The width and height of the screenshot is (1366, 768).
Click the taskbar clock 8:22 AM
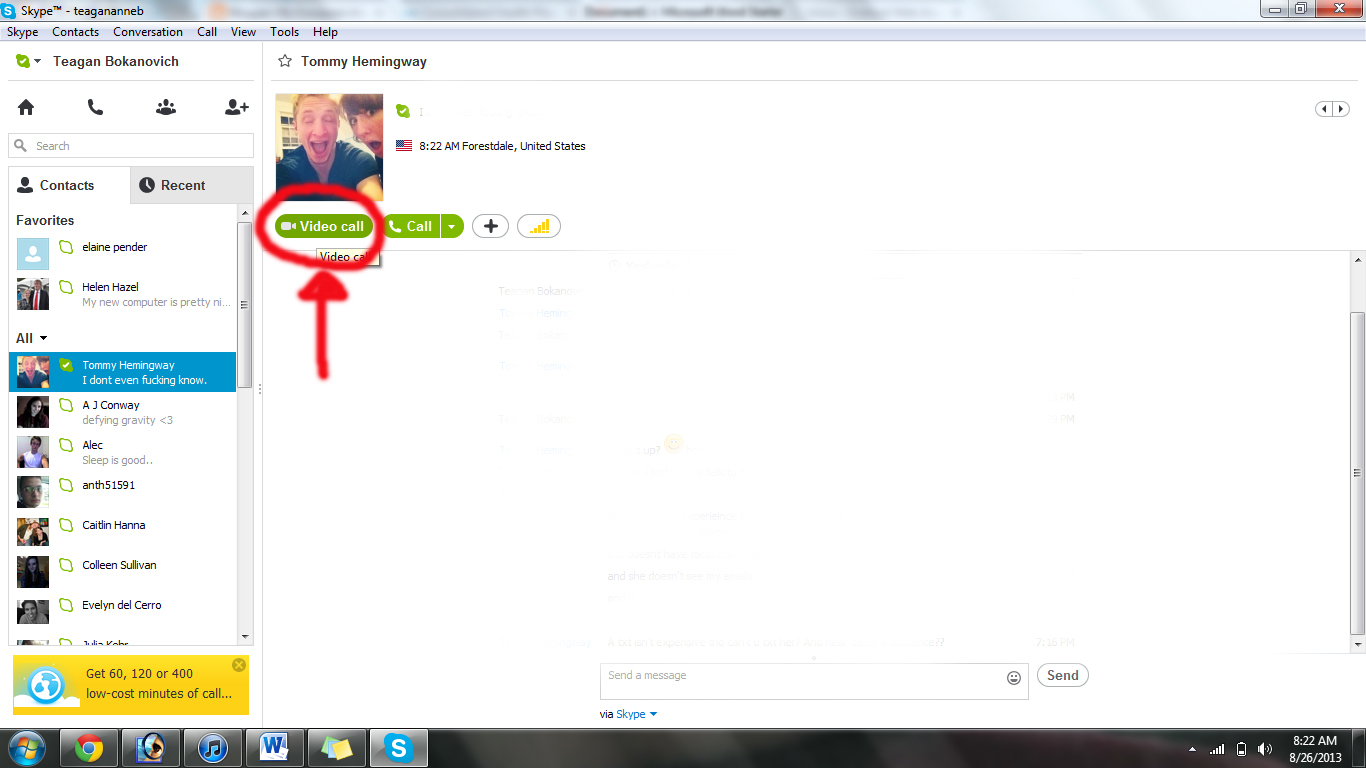coord(1315,741)
